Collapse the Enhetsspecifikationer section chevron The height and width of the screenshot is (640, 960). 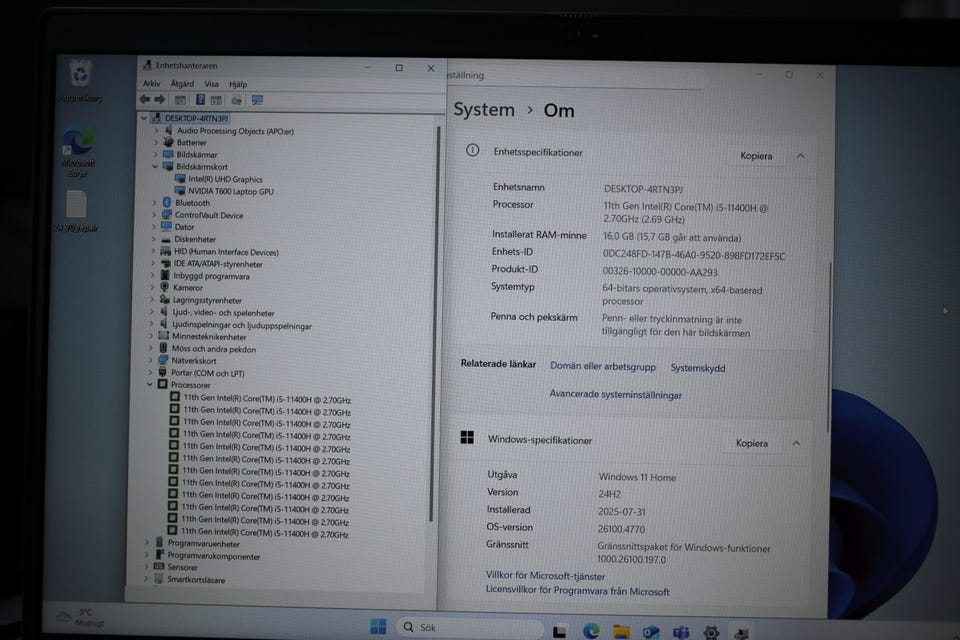800,156
